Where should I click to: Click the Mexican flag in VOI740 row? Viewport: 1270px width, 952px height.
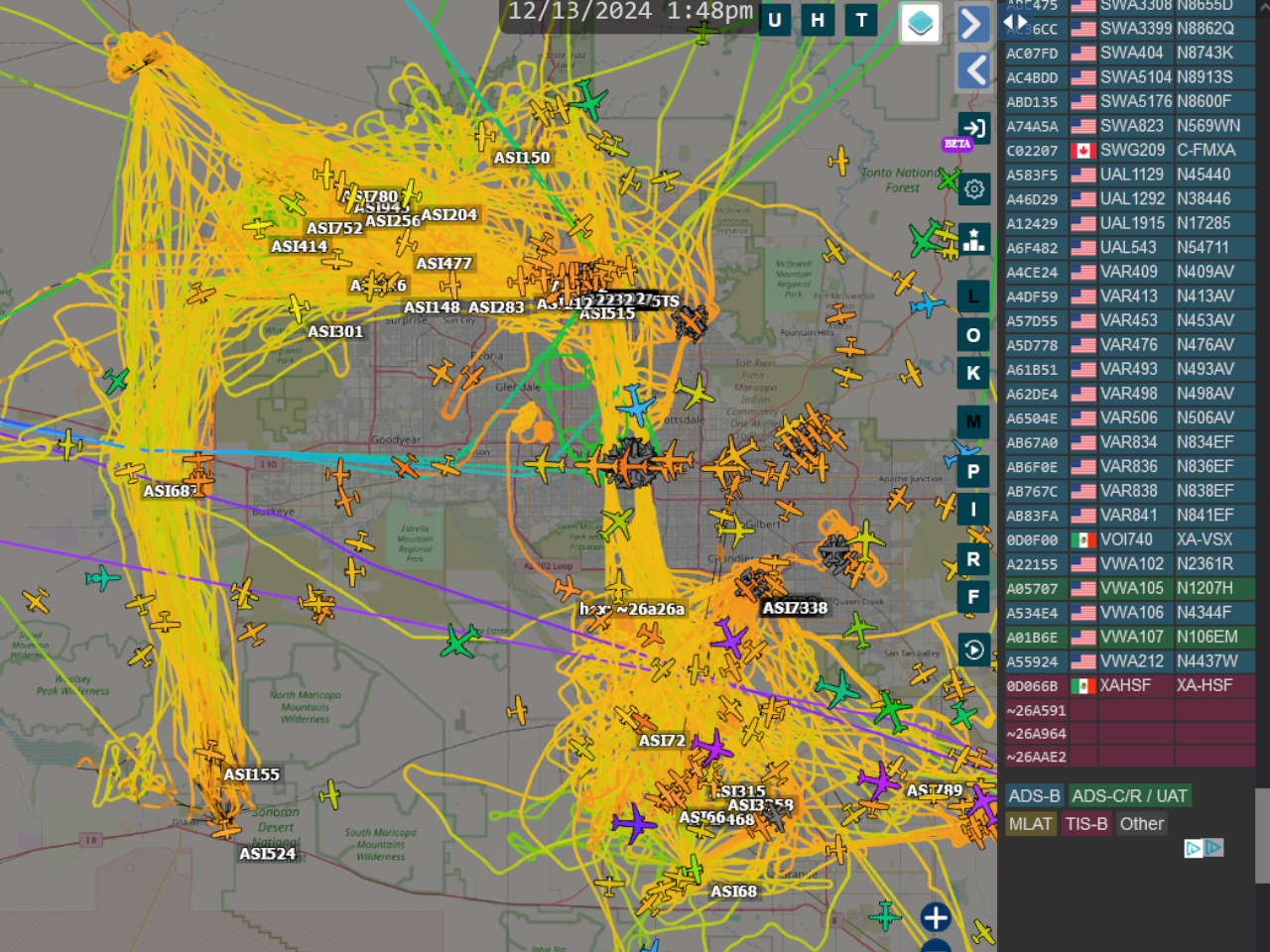coord(1083,540)
